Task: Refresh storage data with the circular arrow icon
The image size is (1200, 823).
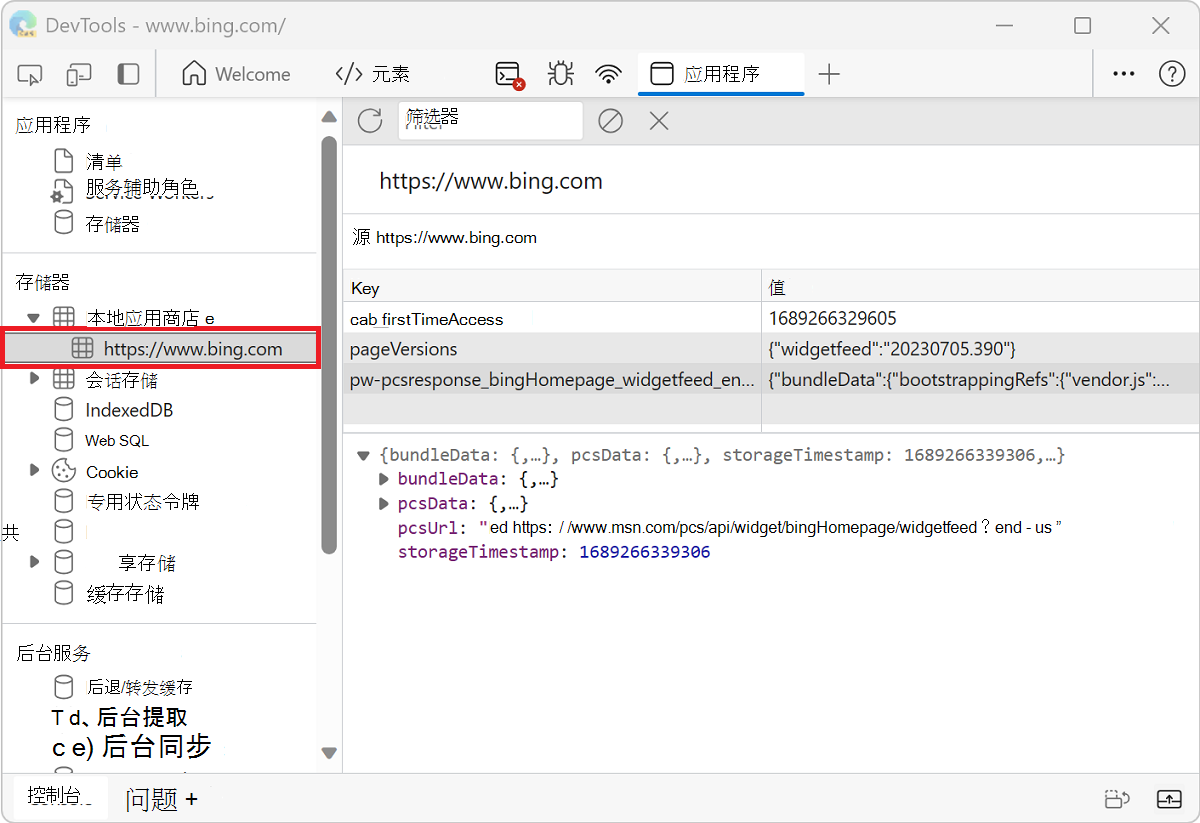Action: pos(369,120)
